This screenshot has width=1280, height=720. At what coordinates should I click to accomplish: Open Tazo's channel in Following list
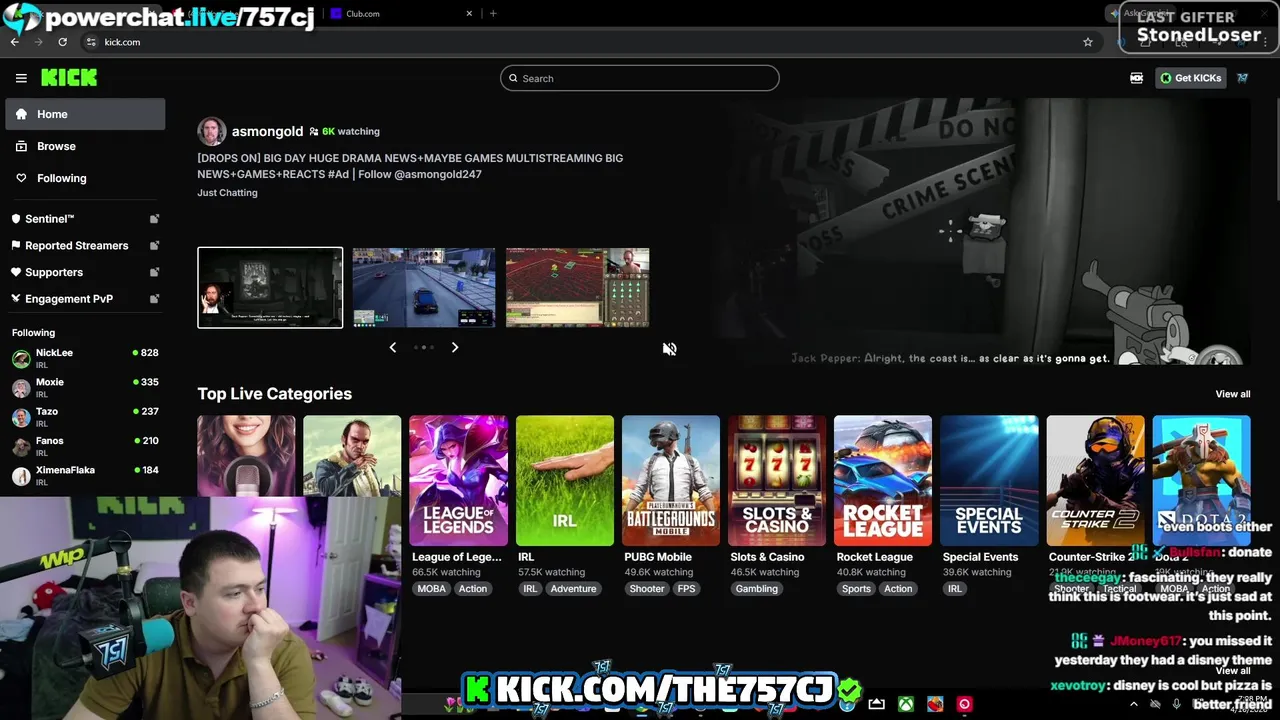[x=85, y=417]
